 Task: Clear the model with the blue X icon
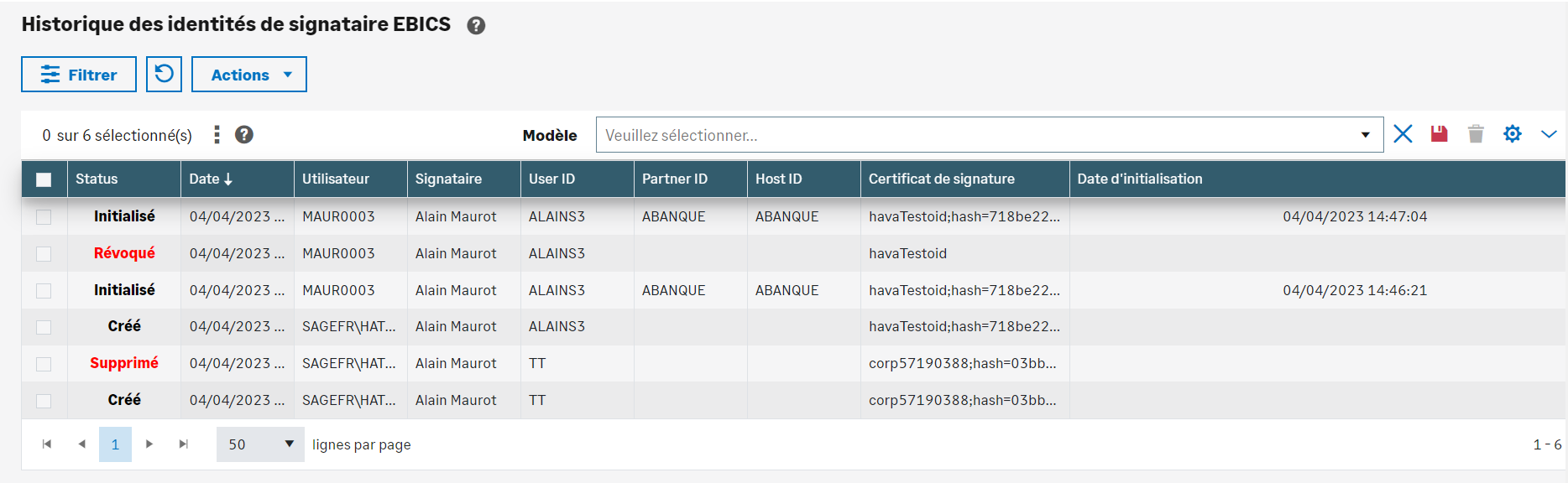point(1403,134)
